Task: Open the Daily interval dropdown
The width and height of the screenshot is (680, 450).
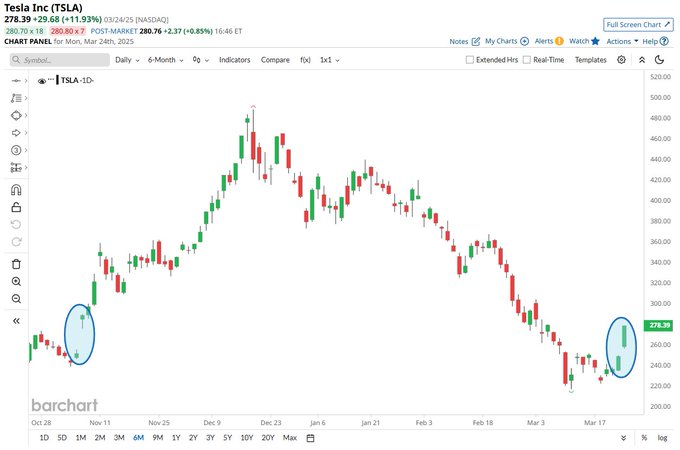Action: click(127, 60)
